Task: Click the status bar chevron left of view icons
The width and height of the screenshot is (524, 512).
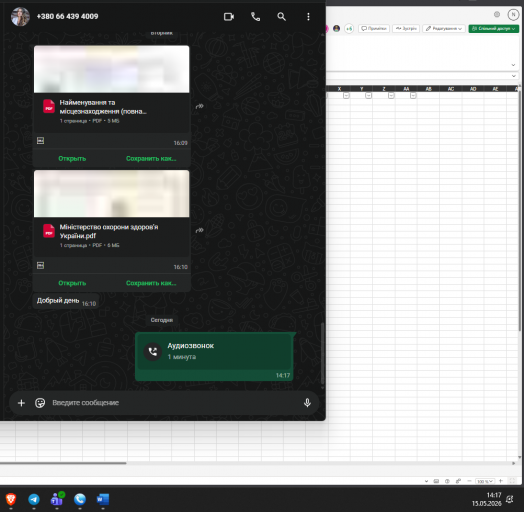Action: [x=426, y=481]
